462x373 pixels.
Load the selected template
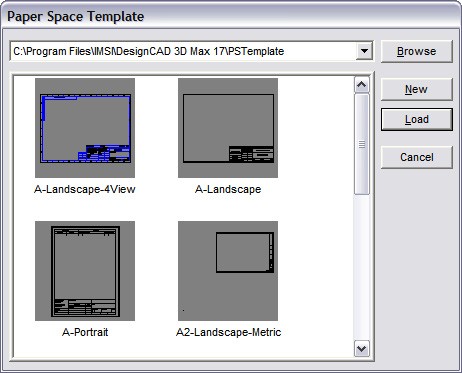[x=417, y=119]
